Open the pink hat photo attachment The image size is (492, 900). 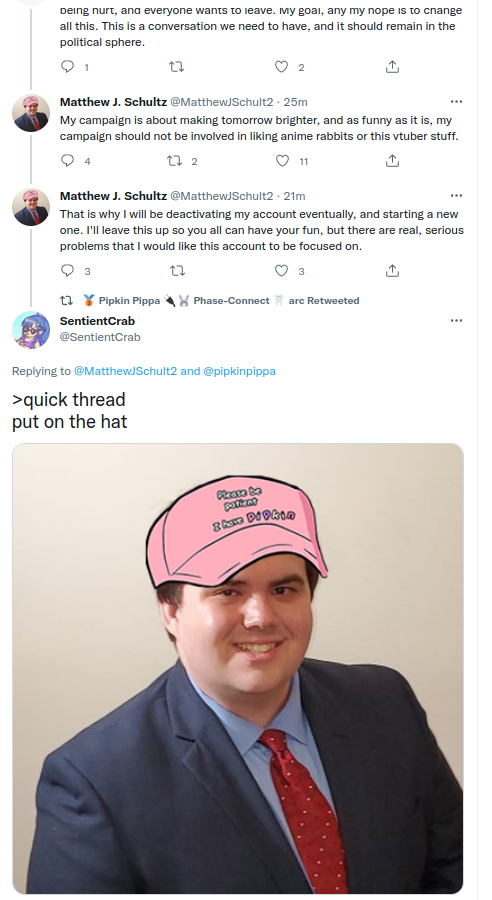click(x=238, y=668)
